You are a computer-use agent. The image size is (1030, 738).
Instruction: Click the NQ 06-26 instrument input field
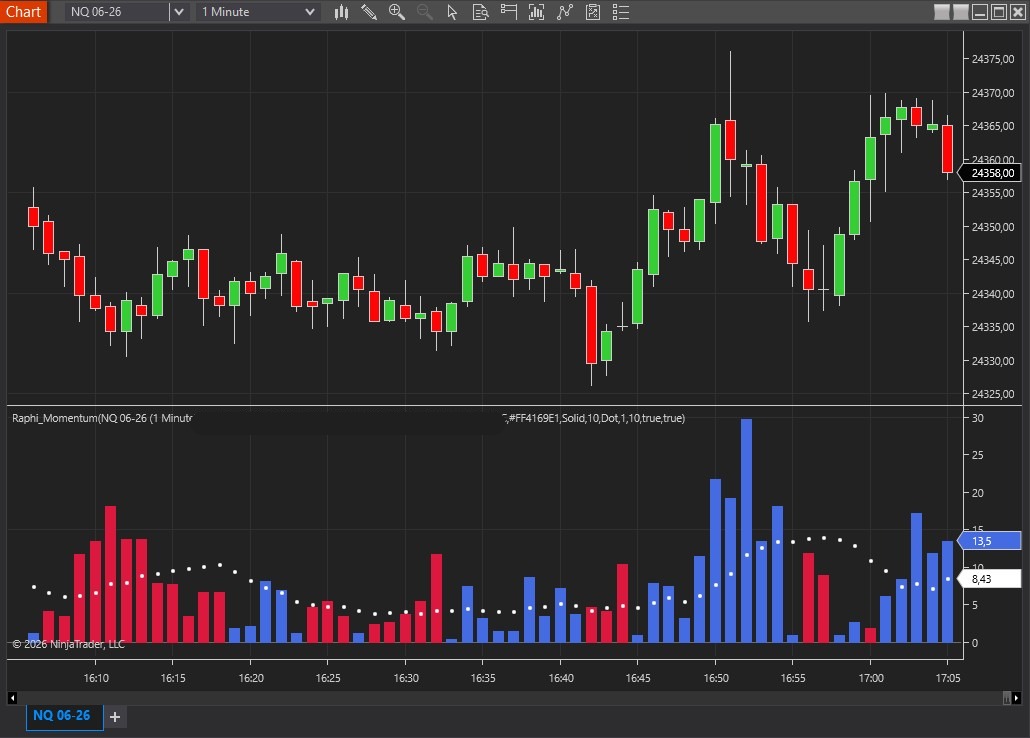(115, 12)
